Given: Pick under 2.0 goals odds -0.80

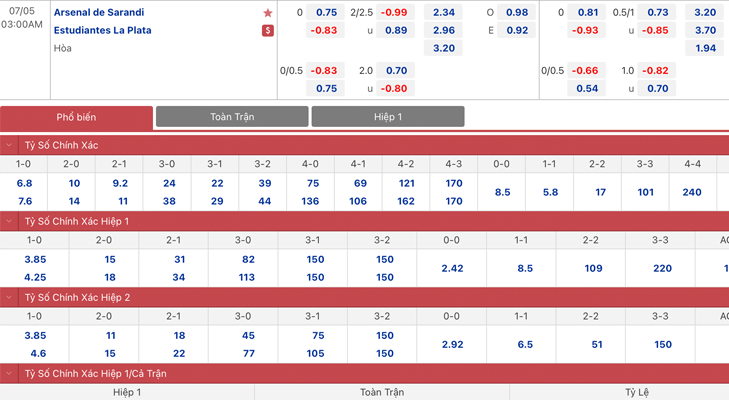Looking at the screenshot, I should click(x=395, y=88).
